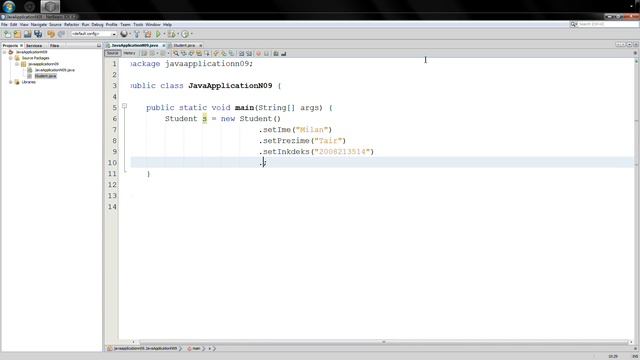Image resolution: width=640 pixels, height=360 pixels.
Task: Click the Find Previous Occurrence icon
Action: click(184, 53)
